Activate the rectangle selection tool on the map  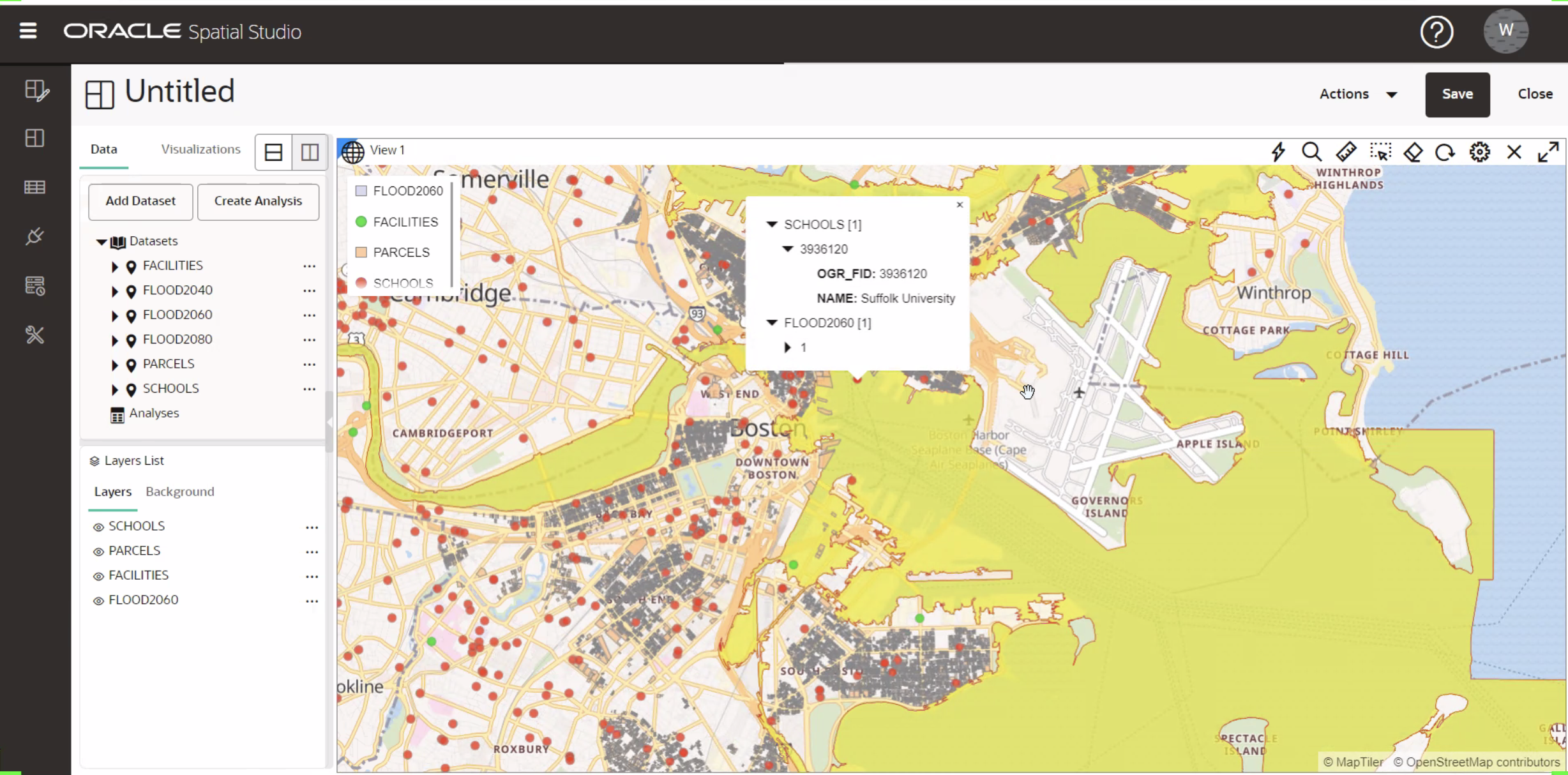tap(1381, 152)
